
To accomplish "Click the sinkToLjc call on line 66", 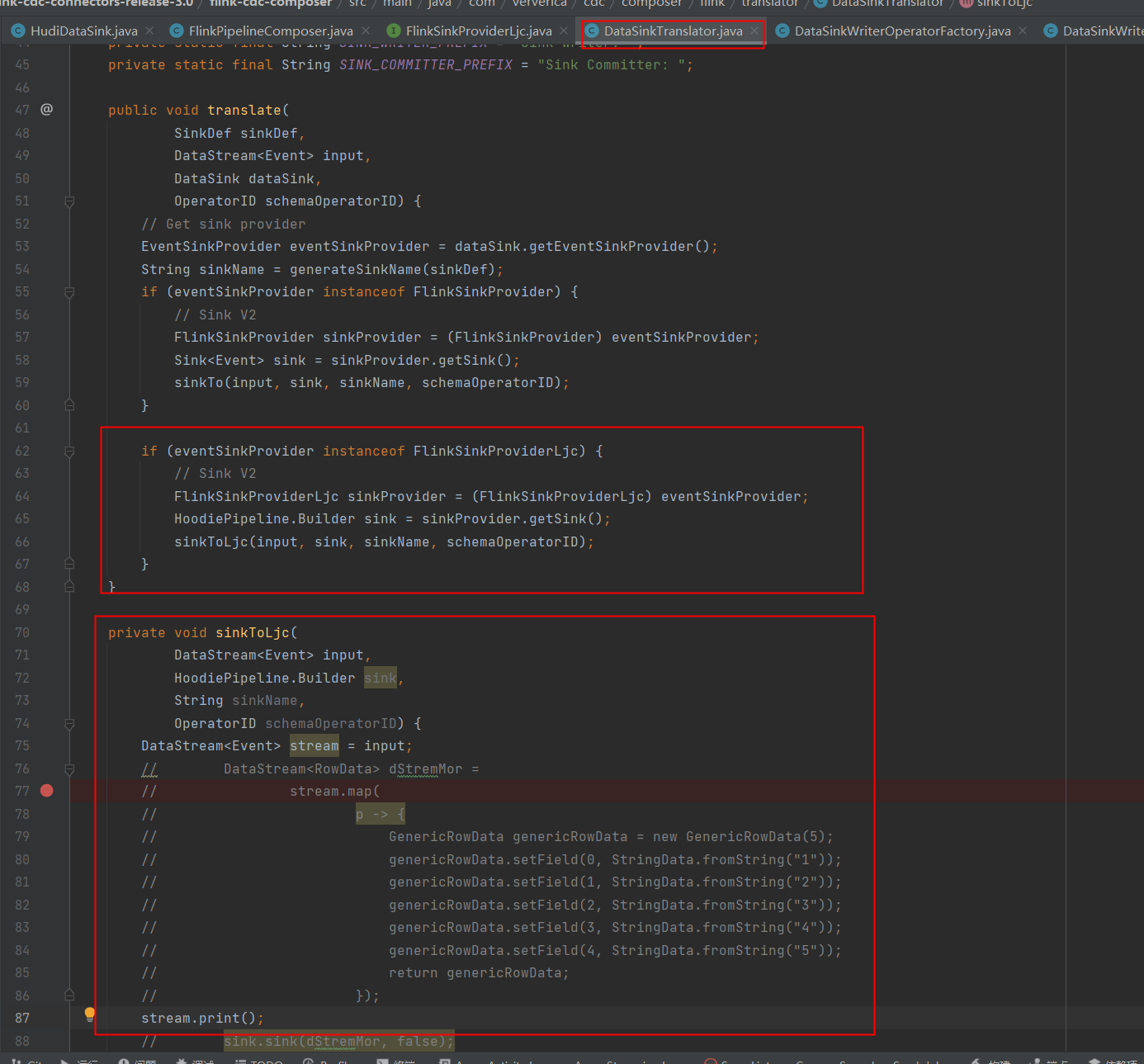I will pyautogui.click(x=211, y=541).
